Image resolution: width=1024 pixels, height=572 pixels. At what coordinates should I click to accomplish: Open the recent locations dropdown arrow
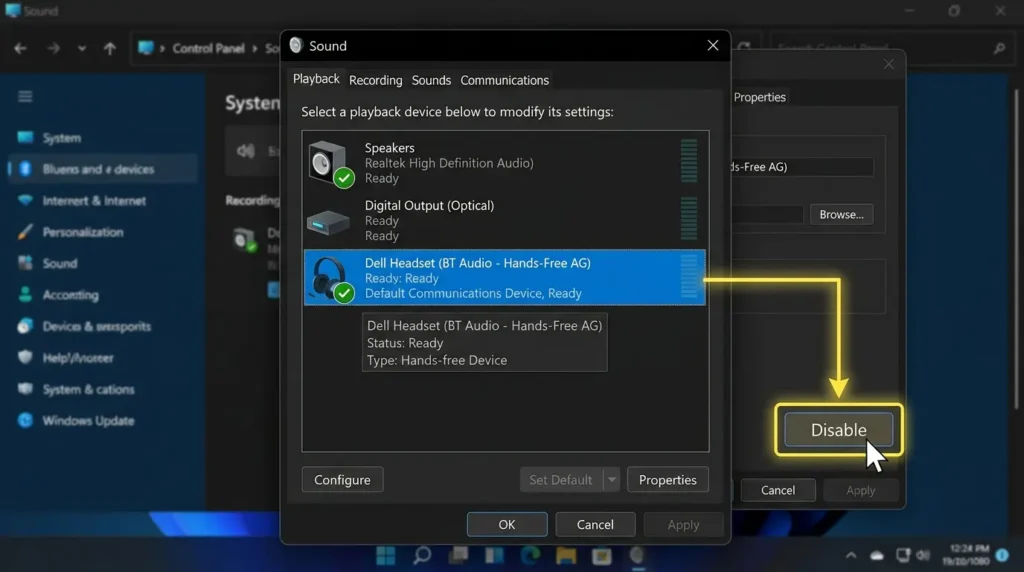[x=82, y=48]
